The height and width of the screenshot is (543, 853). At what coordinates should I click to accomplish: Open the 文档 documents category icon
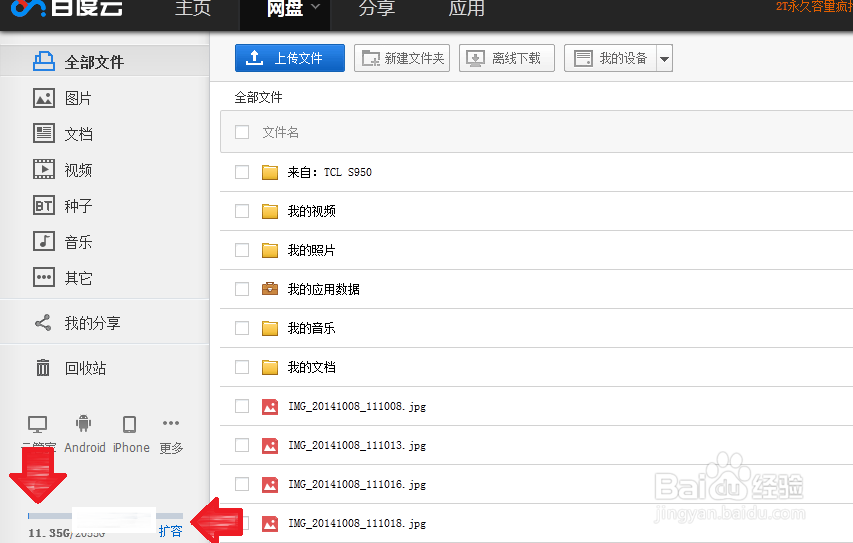(44, 133)
